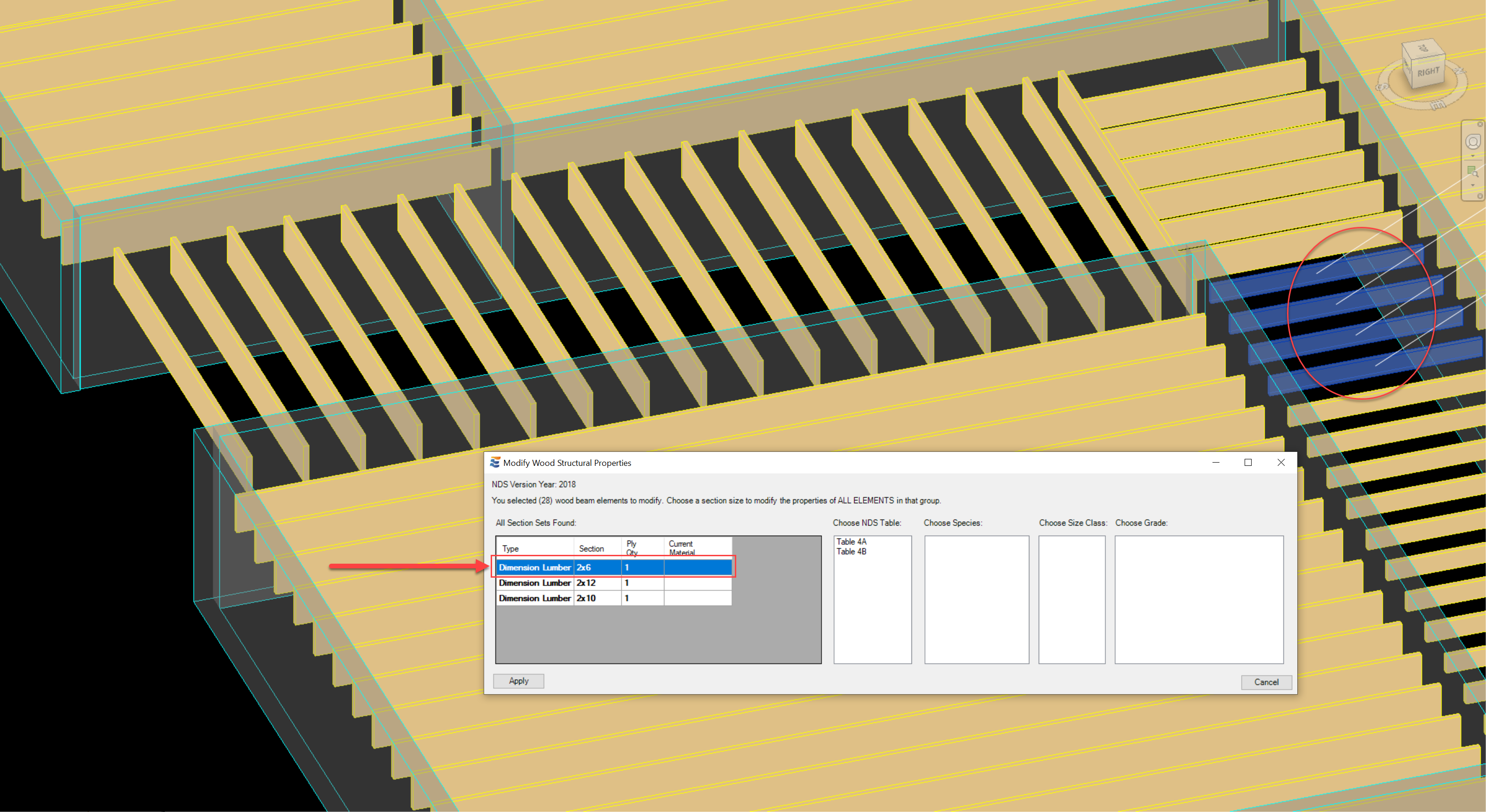
Task: Select Table 4A in NDS Table list
Action: point(851,542)
